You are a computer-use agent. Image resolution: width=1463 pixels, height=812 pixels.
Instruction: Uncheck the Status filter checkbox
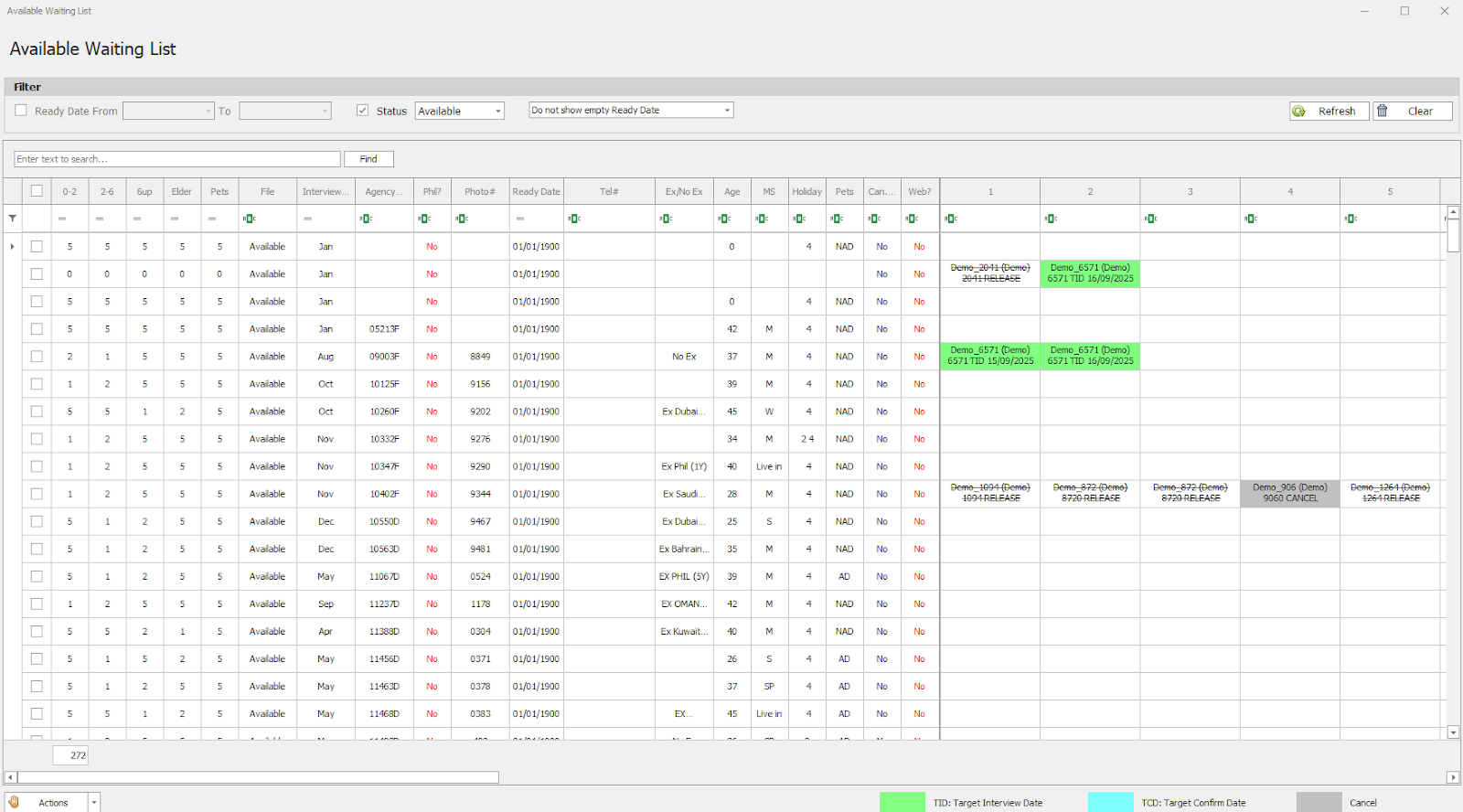pyautogui.click(x=363, y=111)
